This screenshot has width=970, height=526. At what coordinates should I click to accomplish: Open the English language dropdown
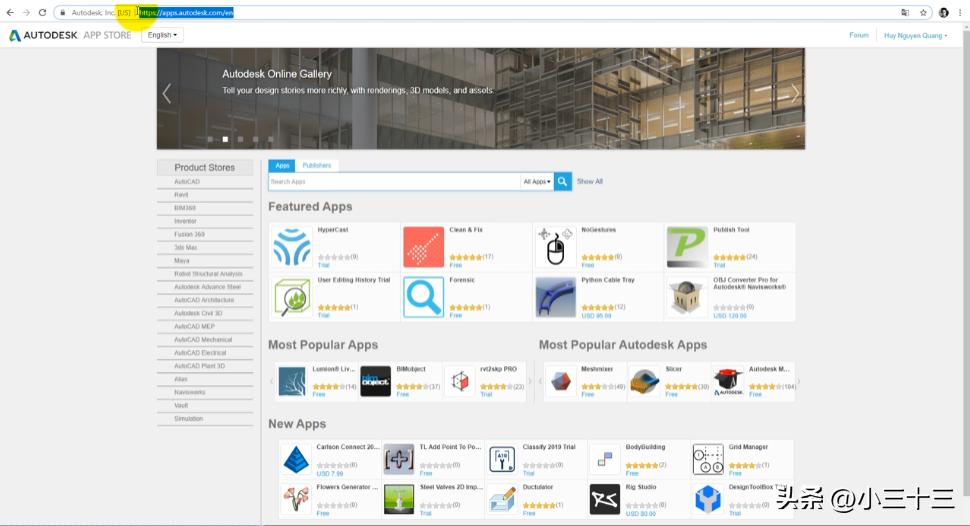point(162,35)
